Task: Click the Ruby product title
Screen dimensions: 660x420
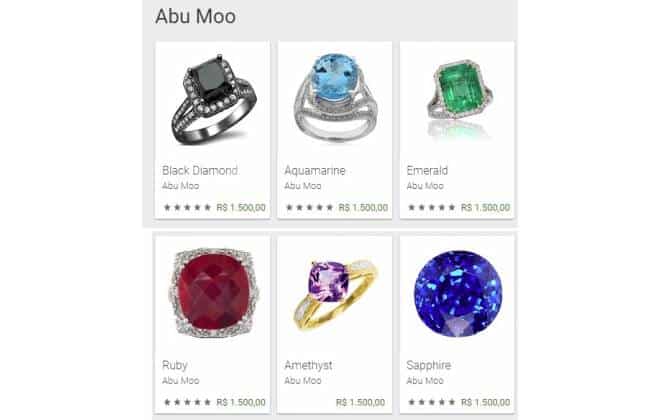Action: pos(175,365)
